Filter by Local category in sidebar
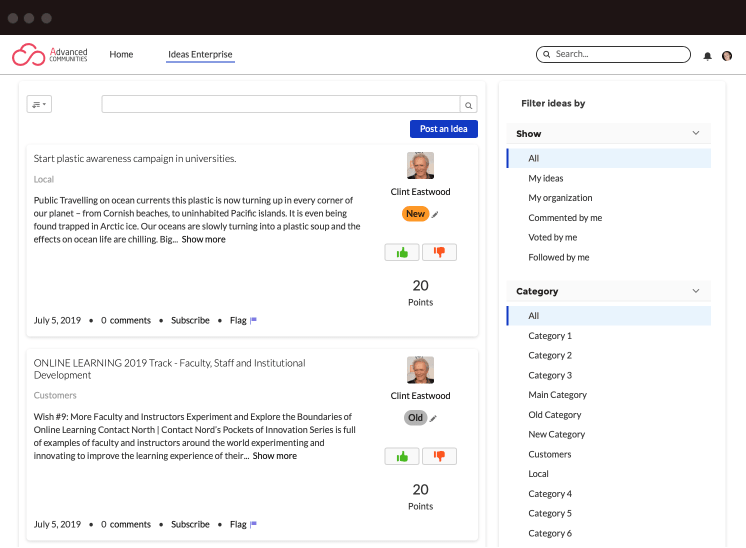Screen dimensions: 746x548 coord(539,474)
